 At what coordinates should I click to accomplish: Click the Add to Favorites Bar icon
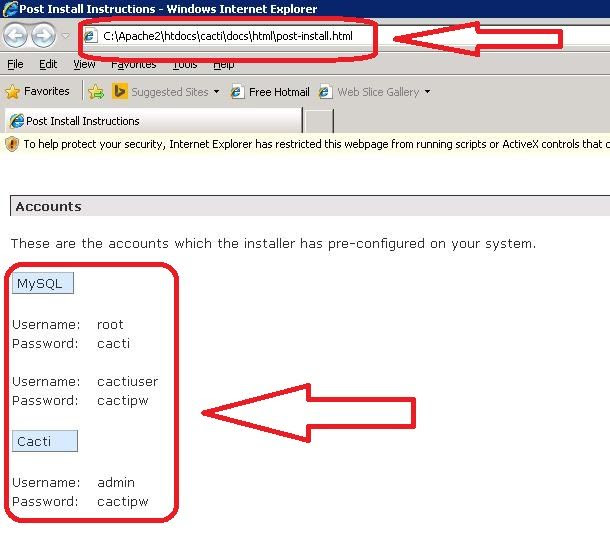pos(96,92)
